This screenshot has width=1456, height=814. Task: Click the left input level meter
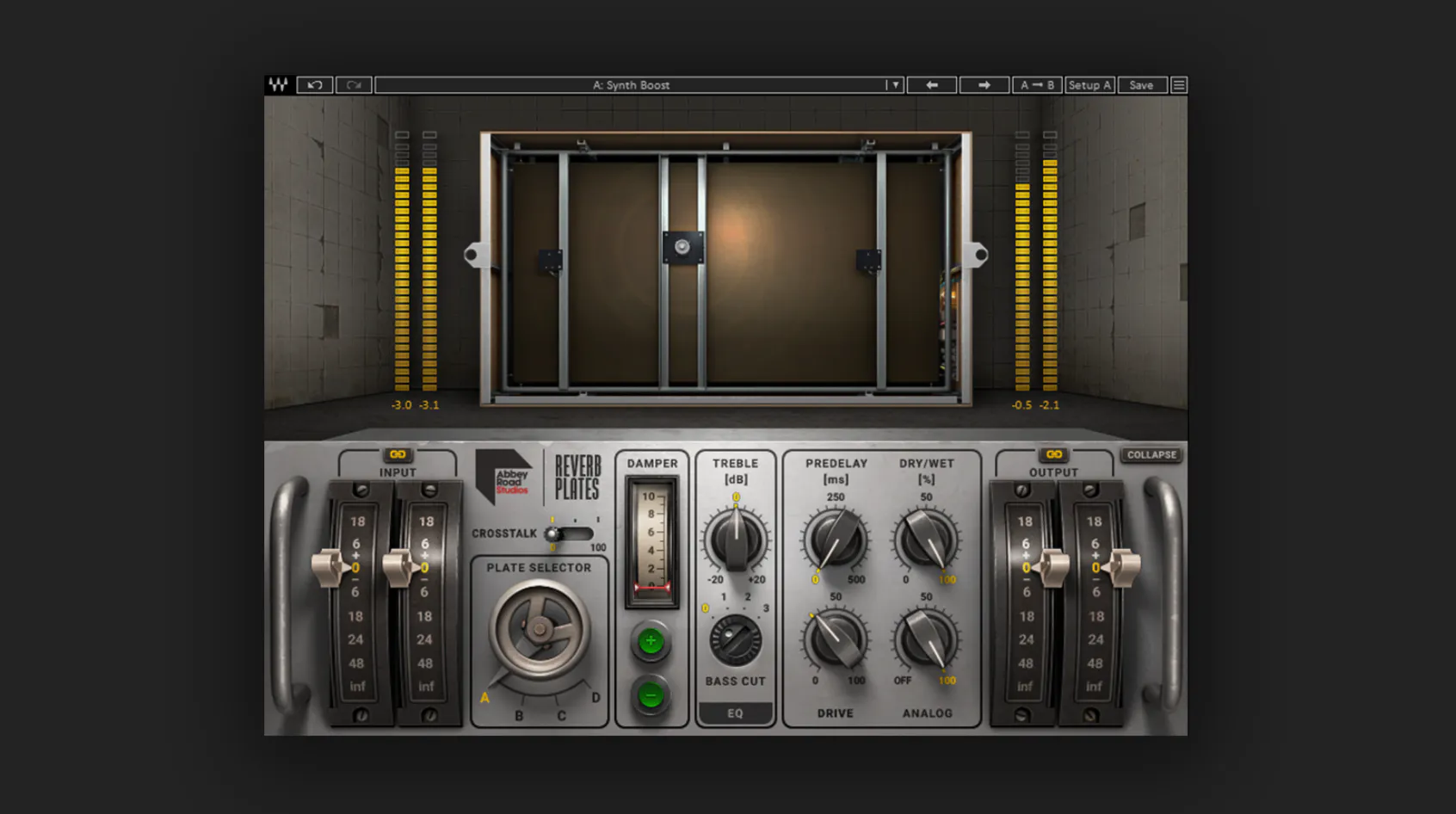pyautogui.click(x=402, y=262)
